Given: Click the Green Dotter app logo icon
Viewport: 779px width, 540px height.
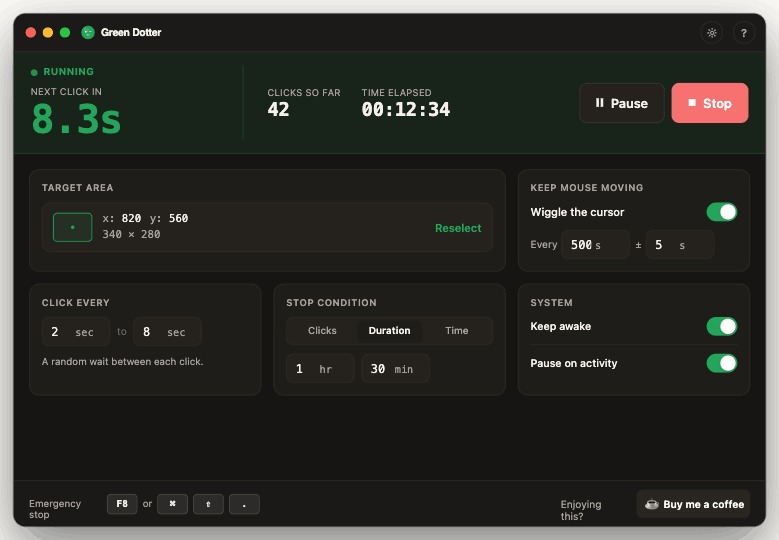Looking at the screenshot, I should (x=88, y=32).
